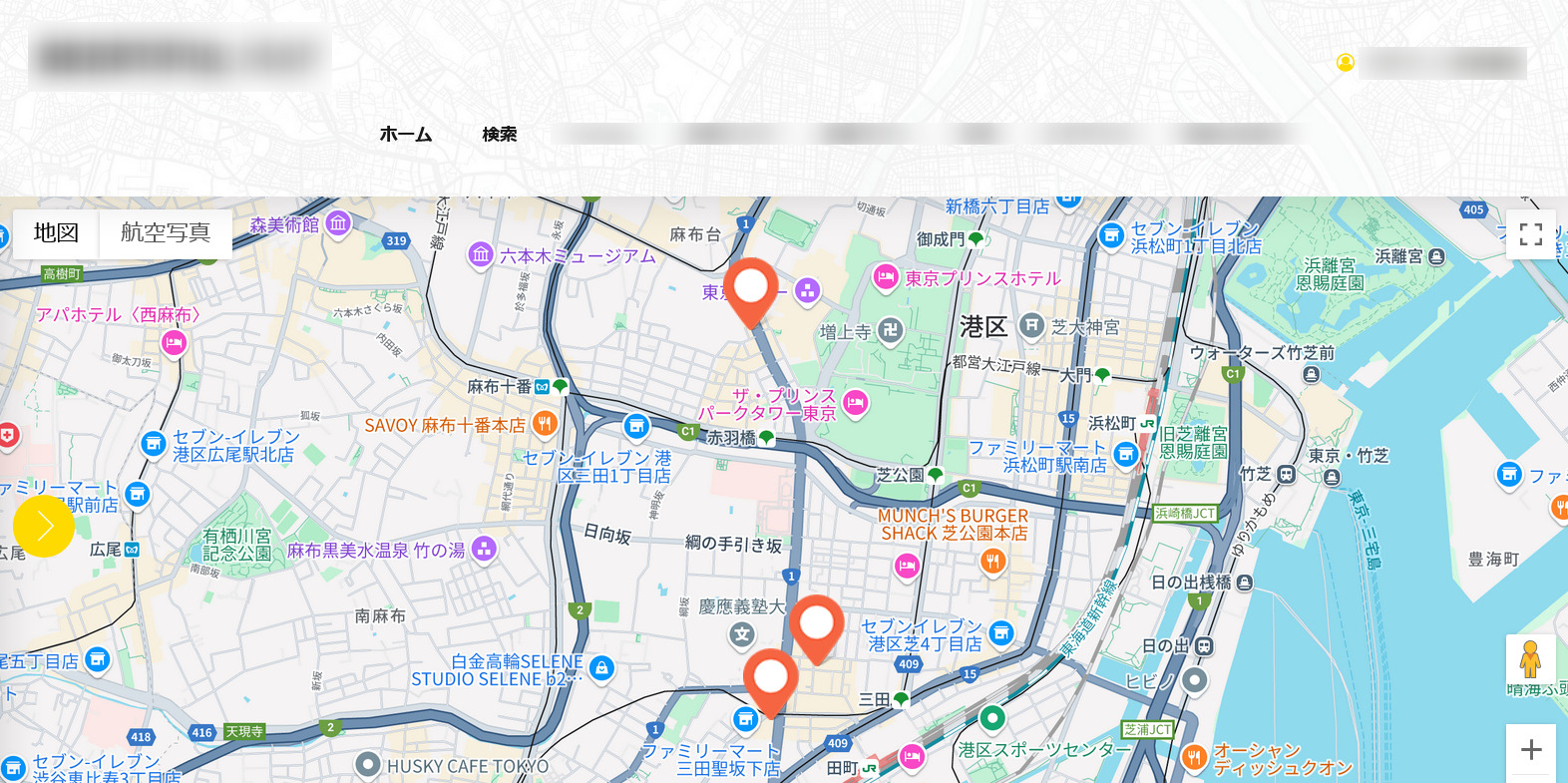Viewport: 1568px width, 783px height.
Task: Click the 浜離宮 station icon
Action: pyautogui.click(x=1436, y=256)
